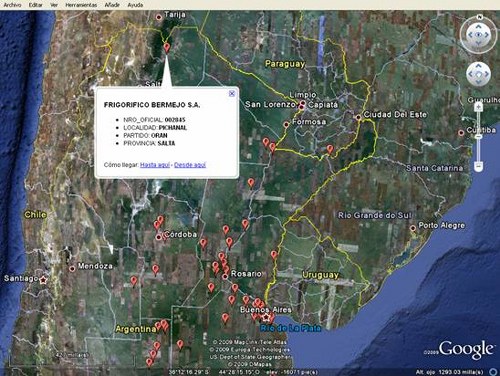Close the Frigorifico Bermejo info balloon

(x=232, y=94)
